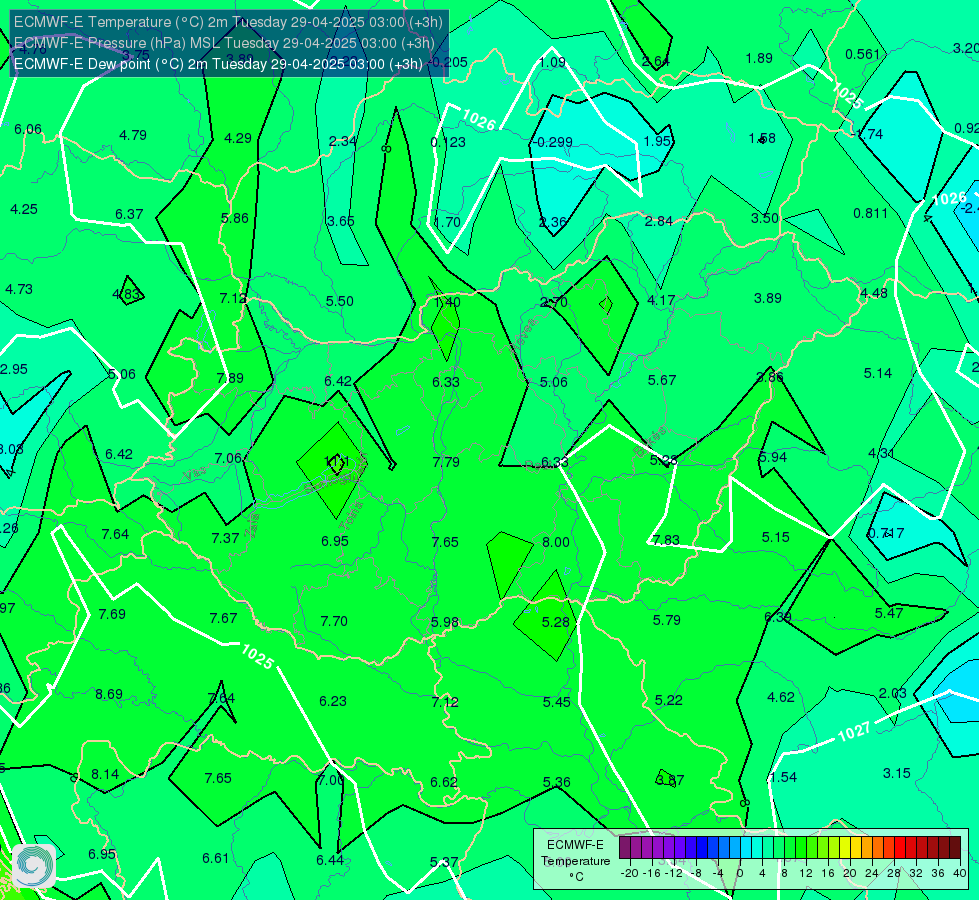Click the temperature value 4.25
Image resolution: width=979 pixels, height=900 pixels.
[24, 209]
